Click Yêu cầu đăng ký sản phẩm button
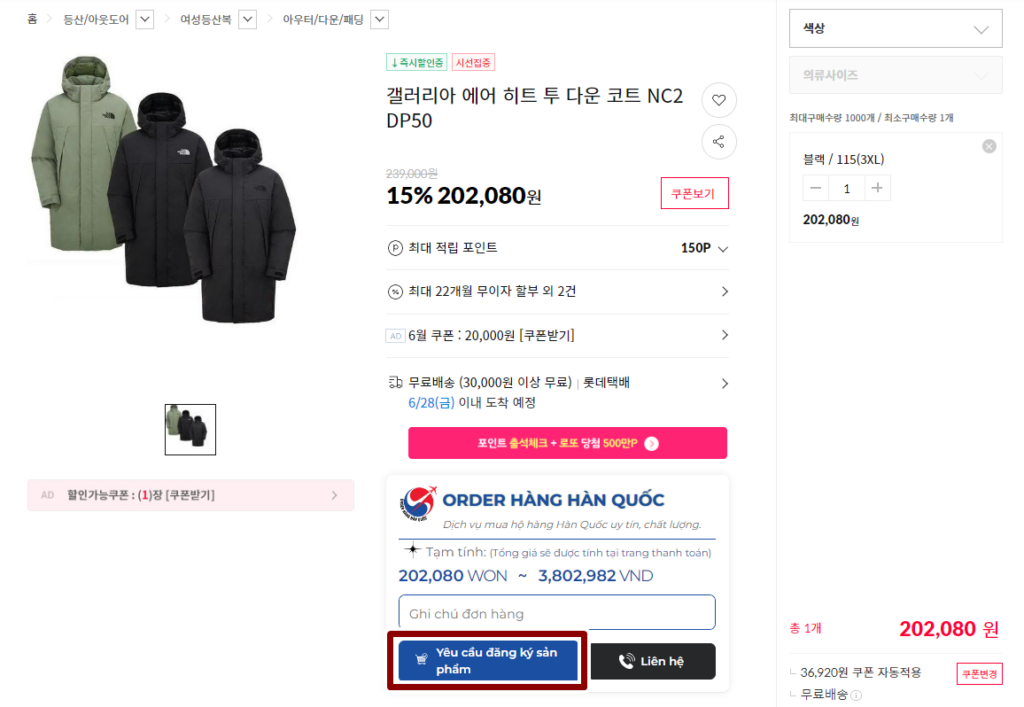This screenshot has height=707, width=1024. [x=487, y=660]
